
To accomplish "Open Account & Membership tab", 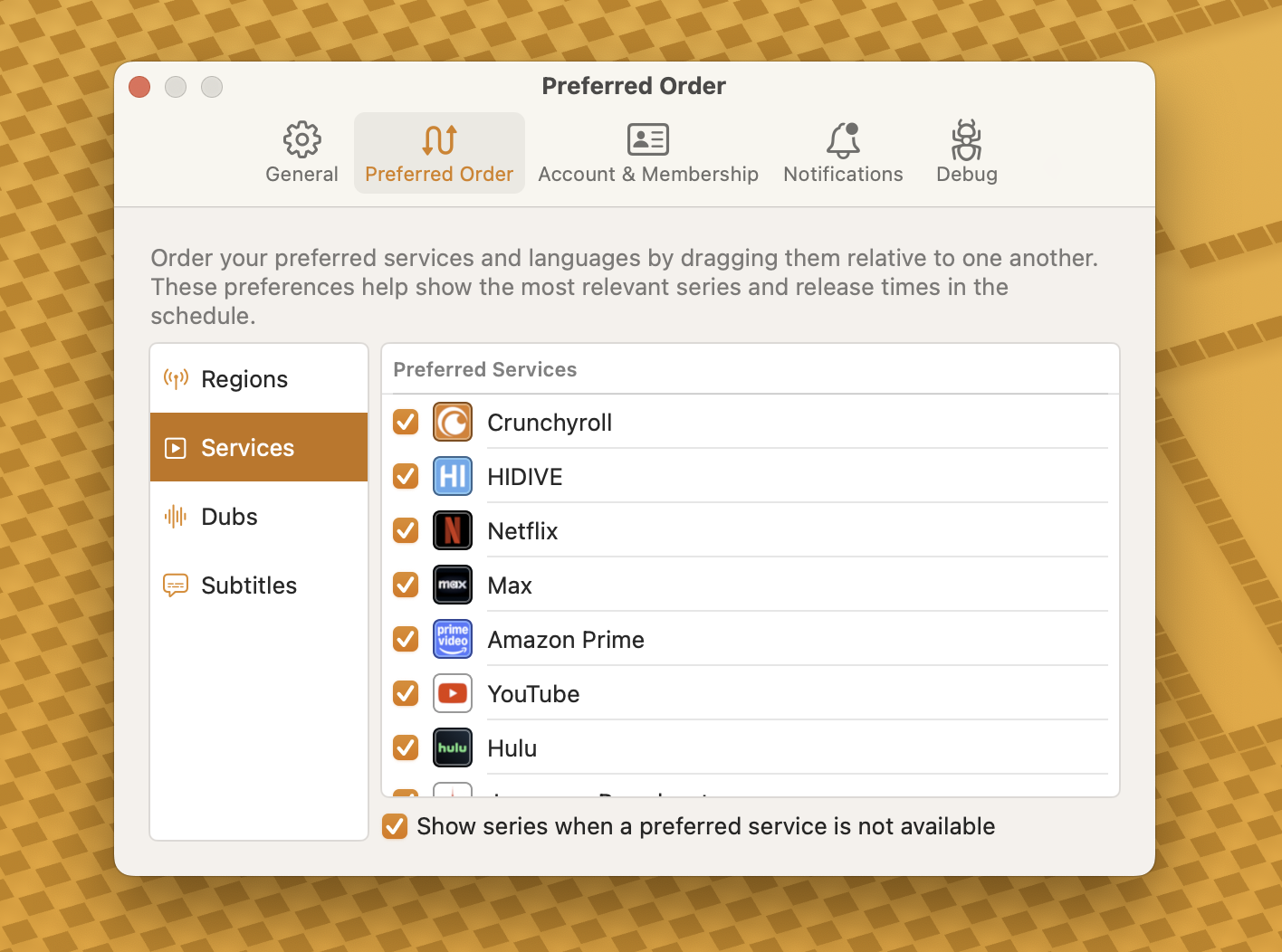I will [648, 152].
